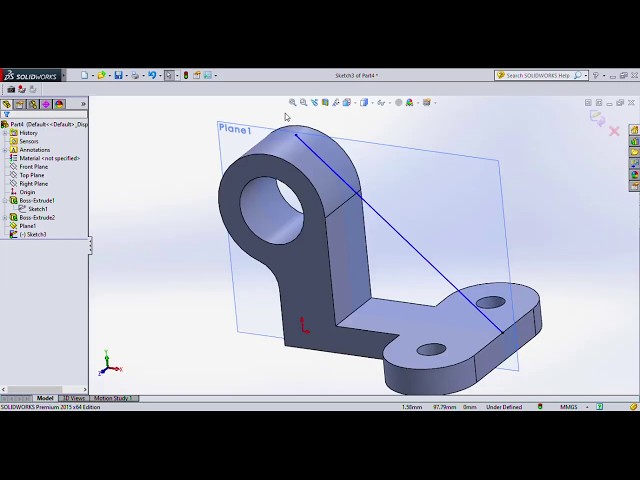
Task: Open the Apply Scene dropdown arrow
Action: click(418, 103)
